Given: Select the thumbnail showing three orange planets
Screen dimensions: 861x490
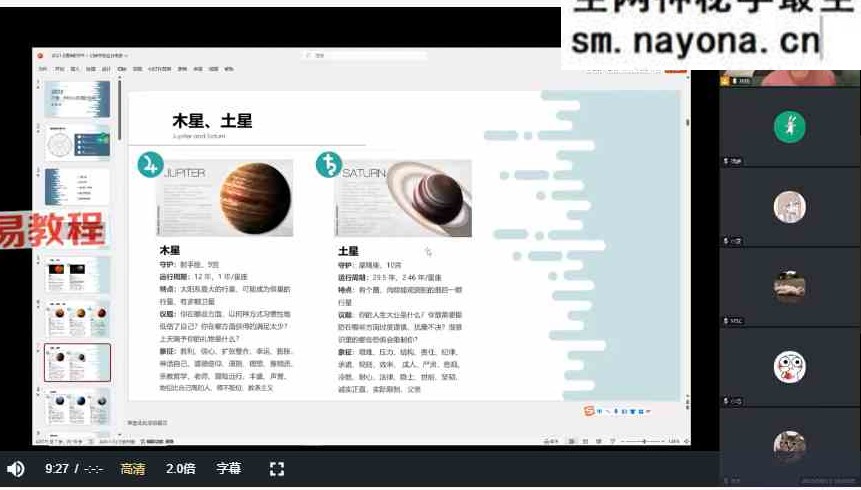Looking at the screenshot, I should tap(77, 319).
